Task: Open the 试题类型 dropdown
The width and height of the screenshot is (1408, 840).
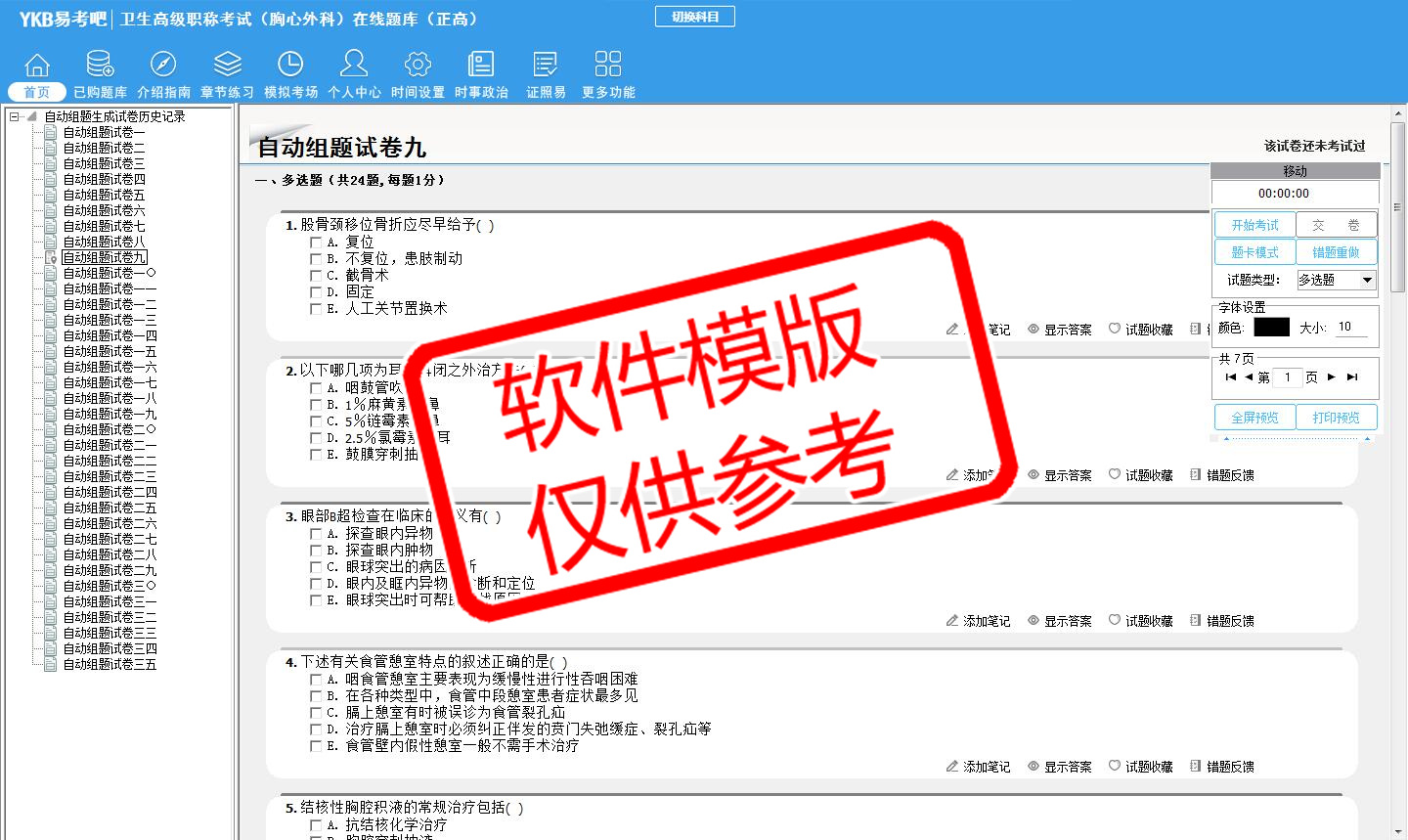Action: 1367,281
